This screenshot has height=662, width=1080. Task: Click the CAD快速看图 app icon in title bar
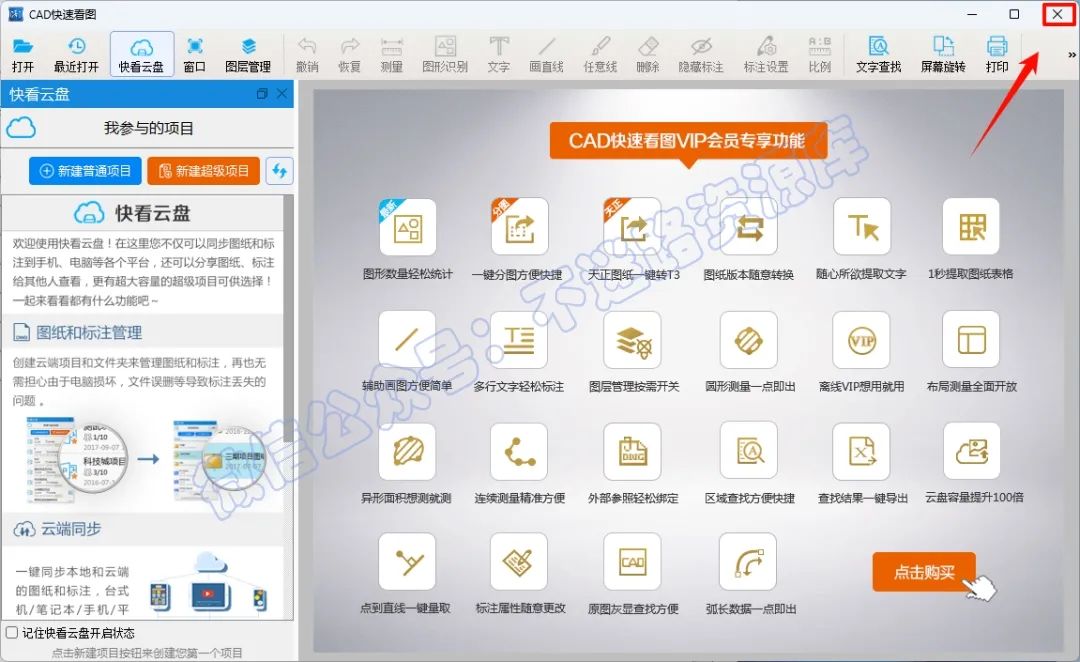point(14,14)
